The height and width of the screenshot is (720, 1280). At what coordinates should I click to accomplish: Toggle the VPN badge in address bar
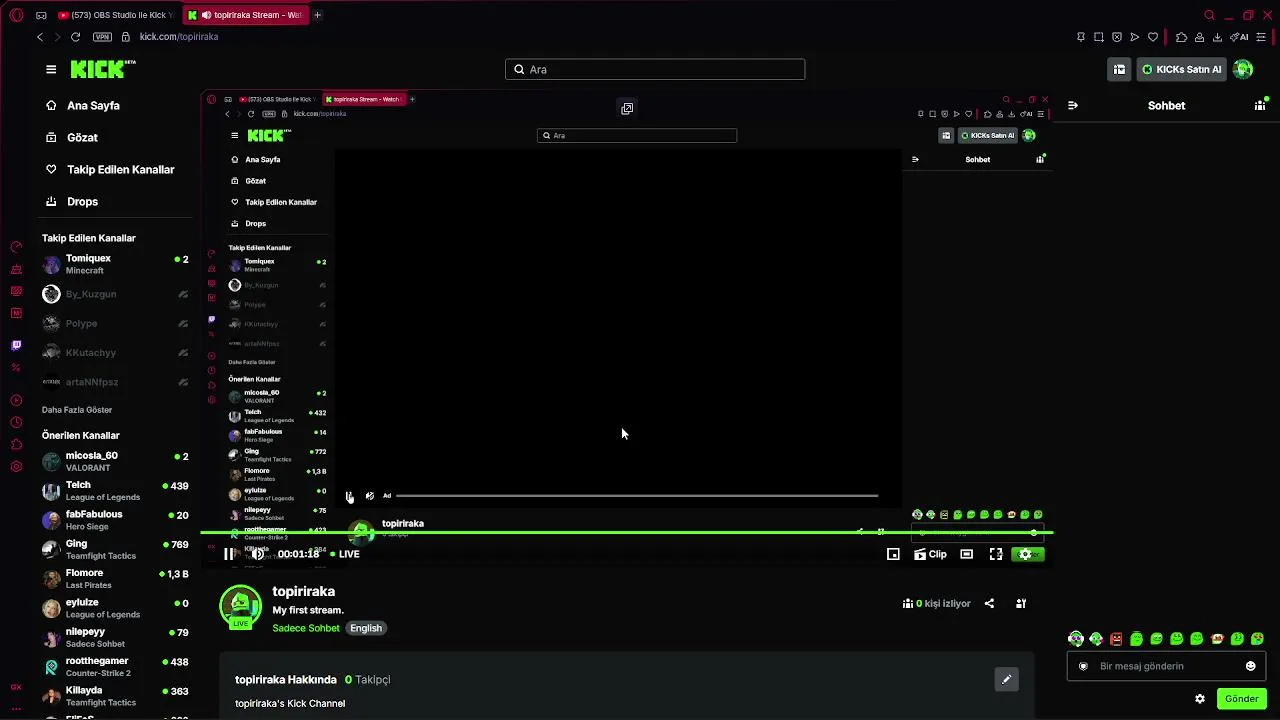(102, 37)
